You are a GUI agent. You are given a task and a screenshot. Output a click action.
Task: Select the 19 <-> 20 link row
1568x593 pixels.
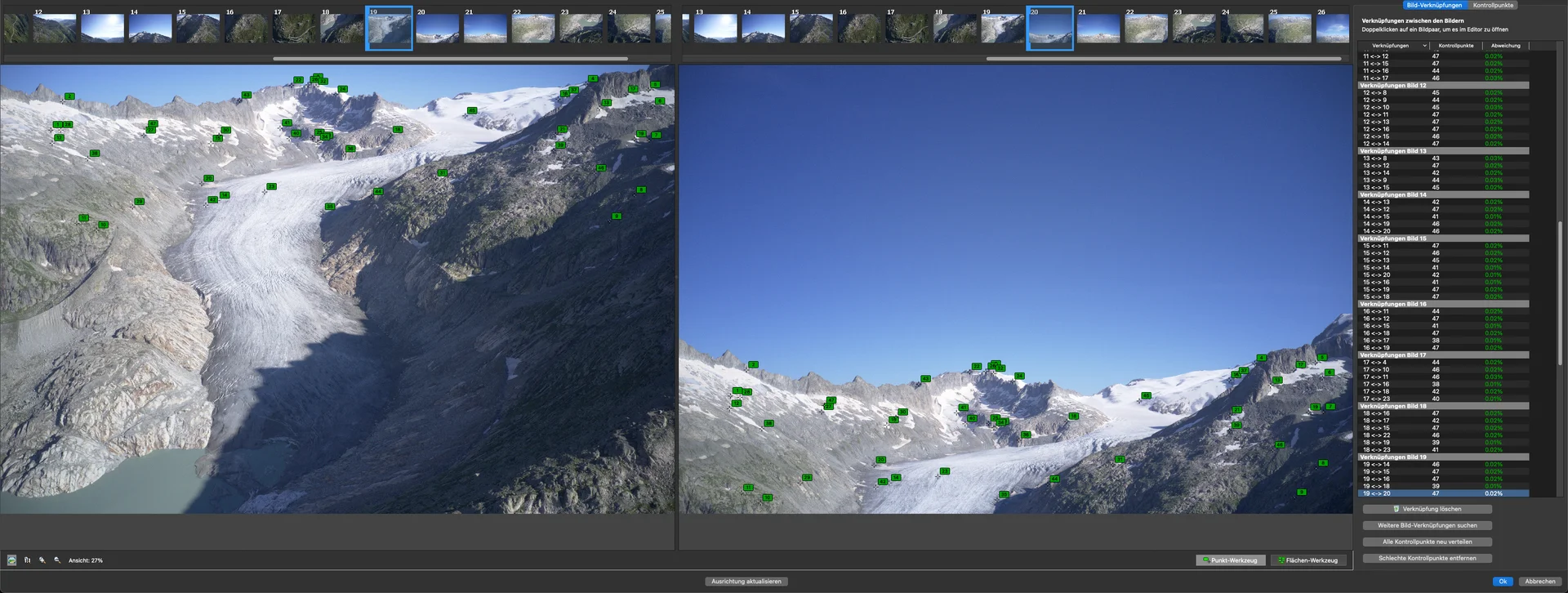pos(1442,493)
